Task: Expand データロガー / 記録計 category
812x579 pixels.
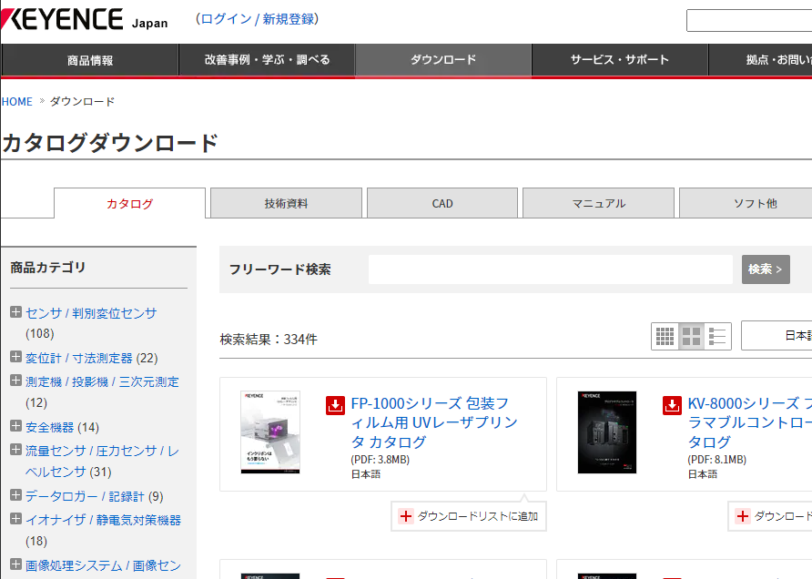Action: click(x=16, y=495)
